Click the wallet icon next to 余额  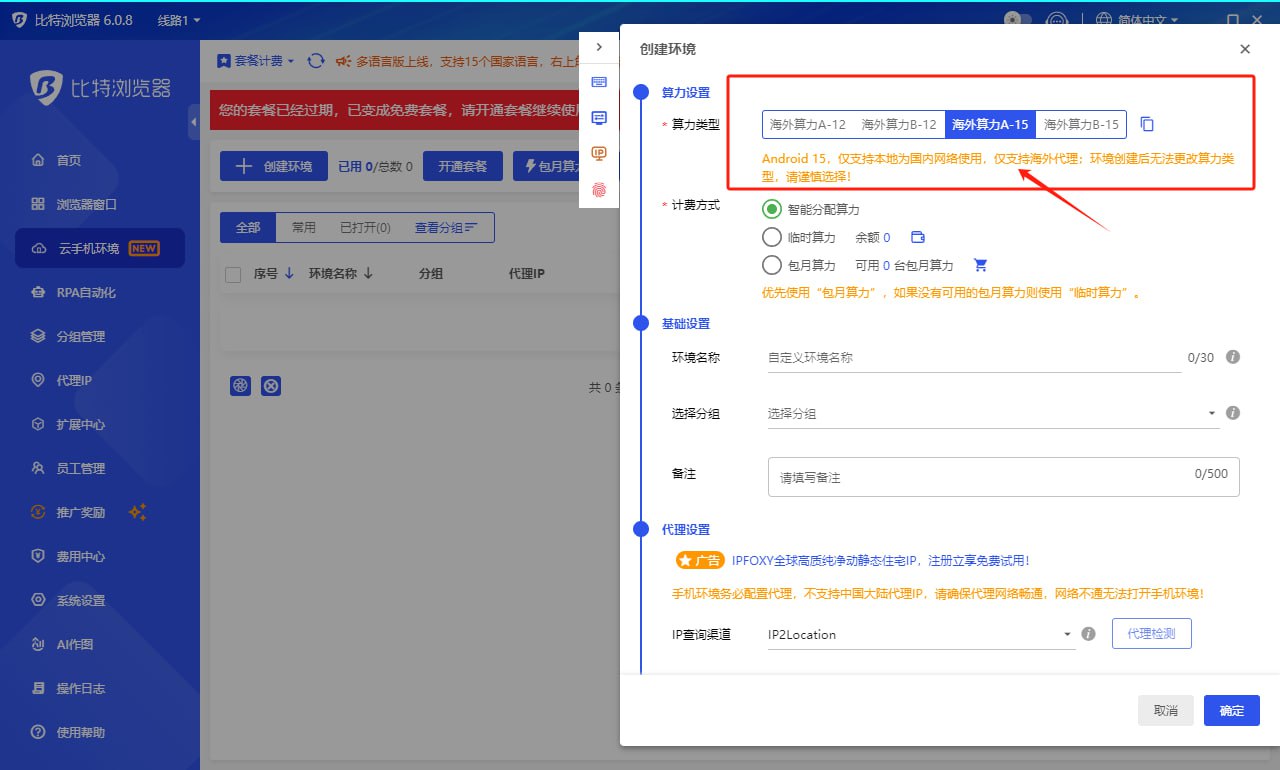pos(917,238)
